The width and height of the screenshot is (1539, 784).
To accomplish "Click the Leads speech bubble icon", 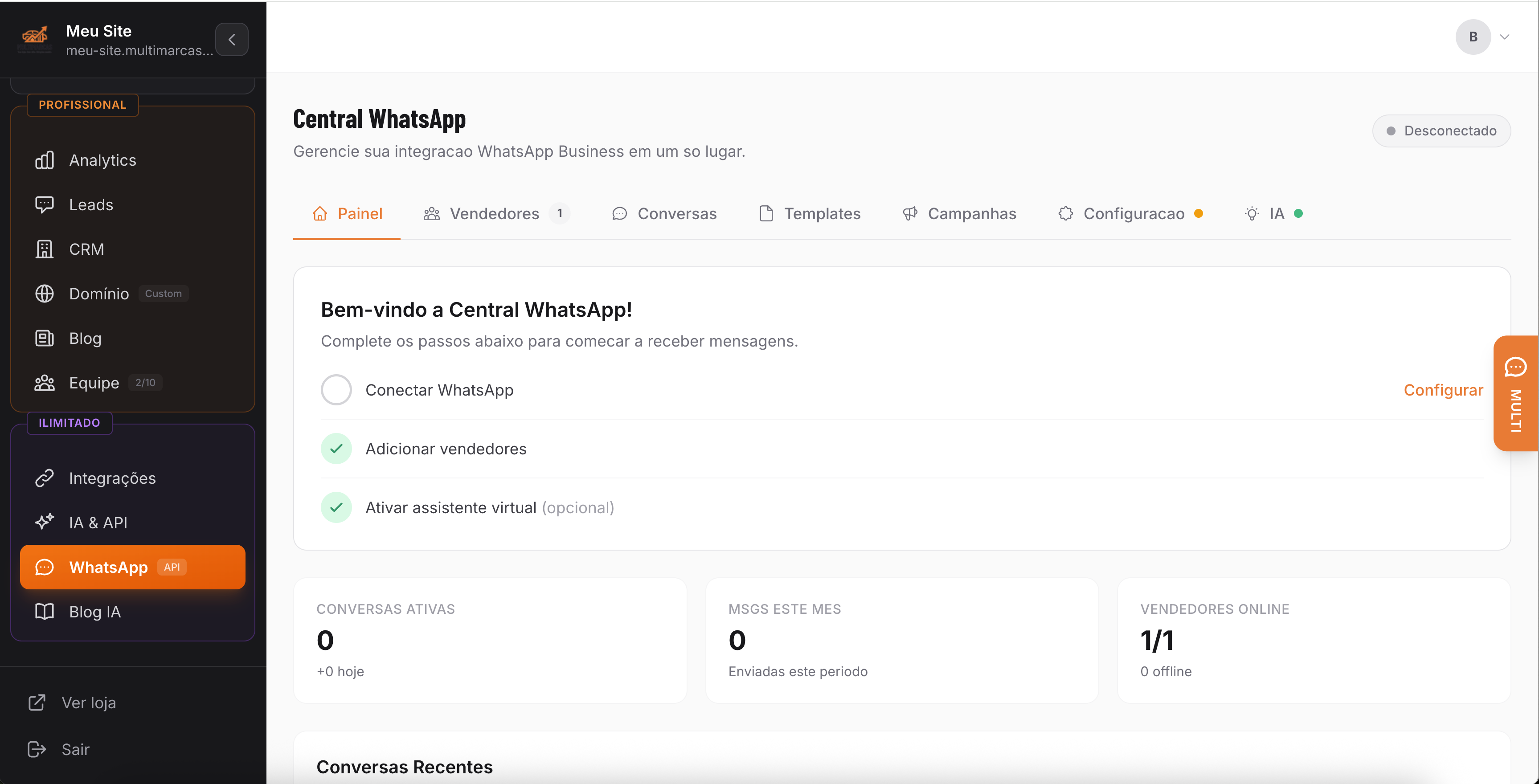I will 44,205.
